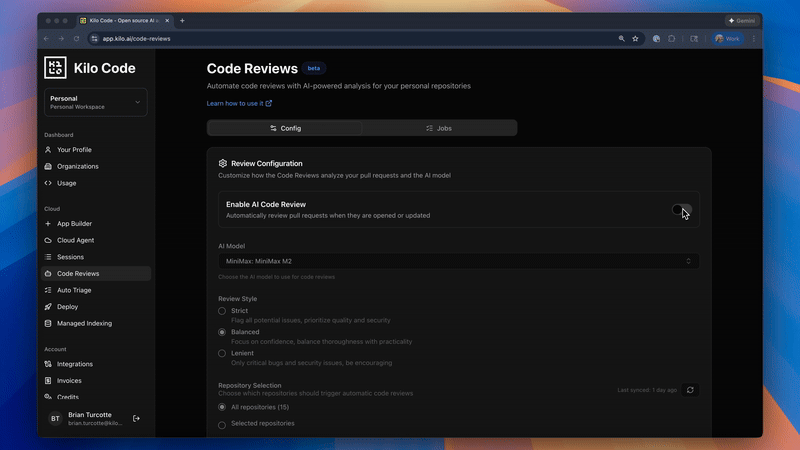The height and width of the screenshot is (450, 800).
Task: Switch to the Jobs tab
Action: coord(439,129)
